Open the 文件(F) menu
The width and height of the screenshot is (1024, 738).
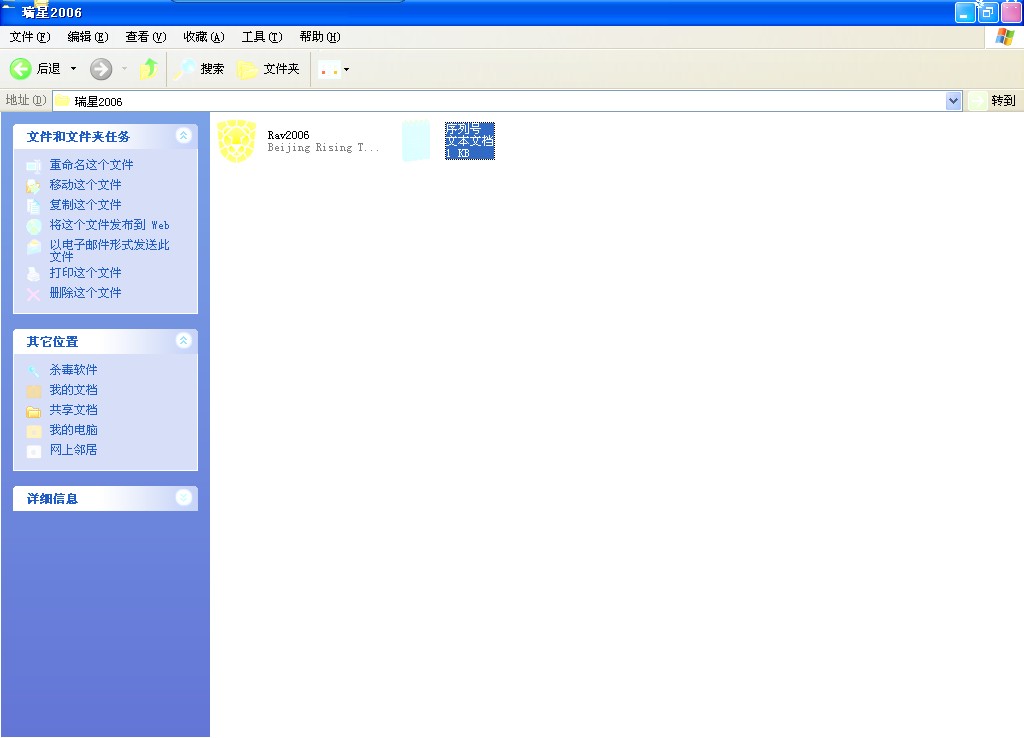point(30,37)
